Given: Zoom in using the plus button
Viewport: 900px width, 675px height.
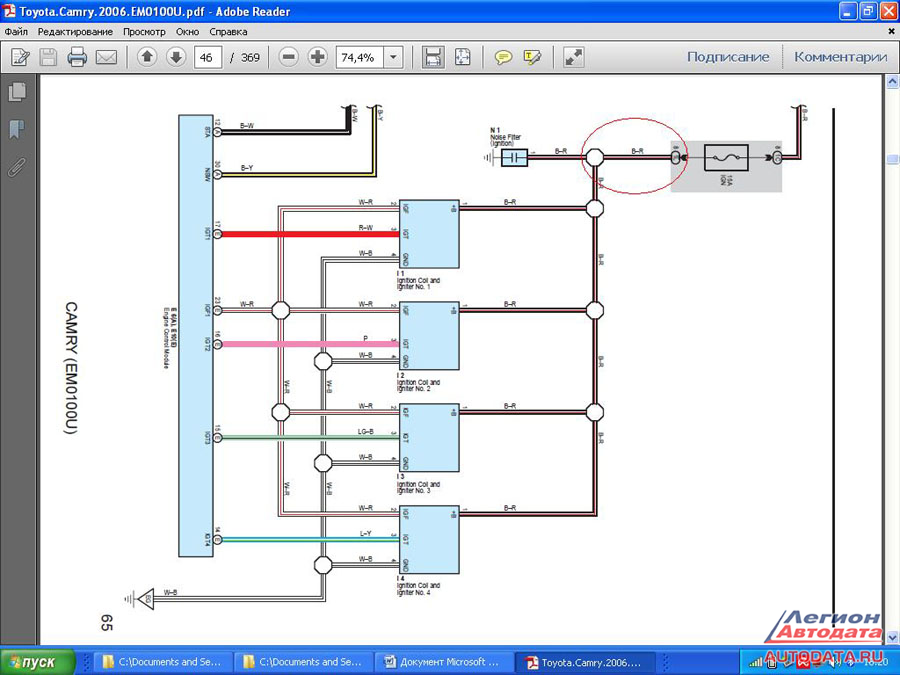Looking at the screenshot, I should click(318, 57).
